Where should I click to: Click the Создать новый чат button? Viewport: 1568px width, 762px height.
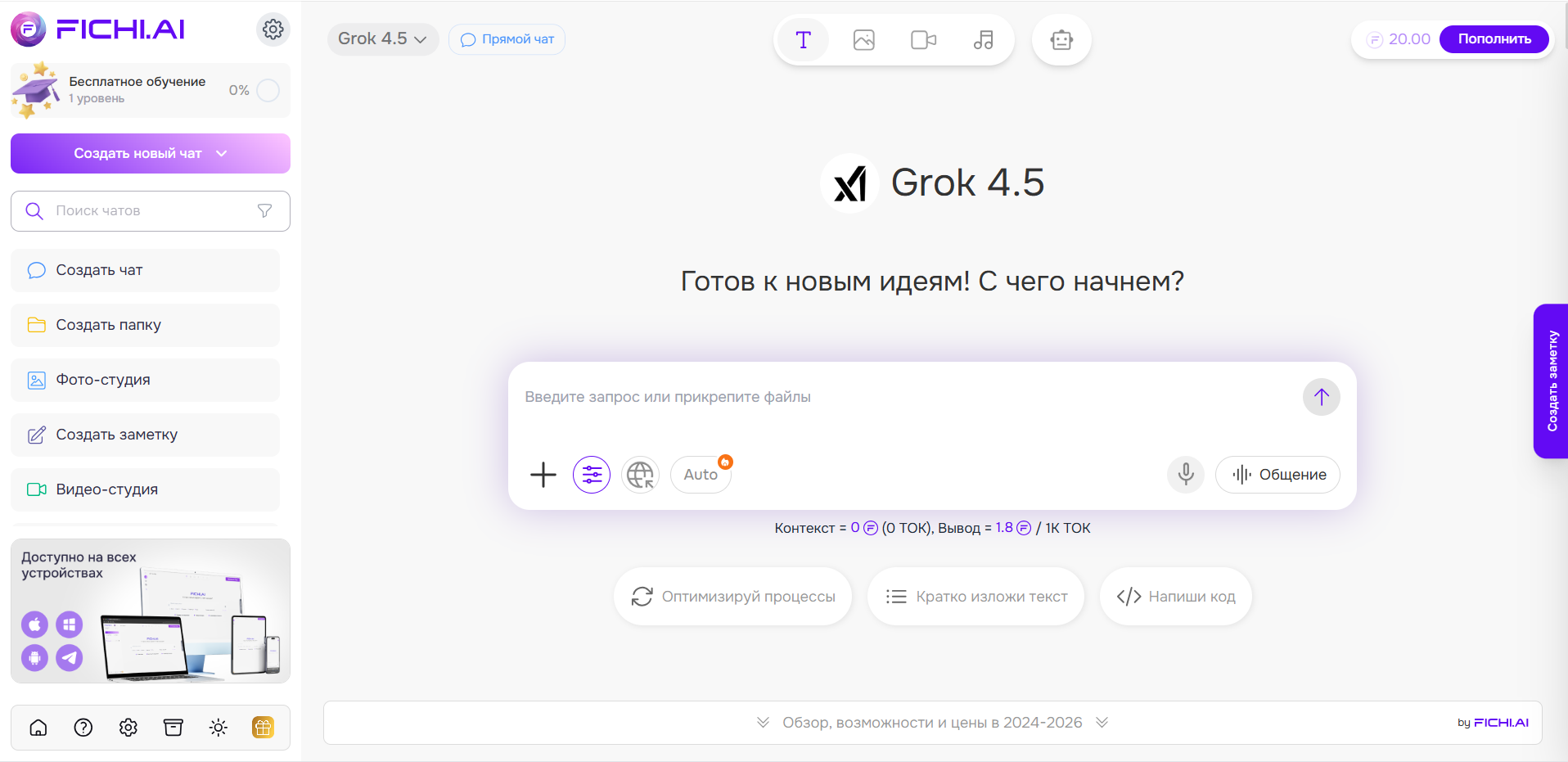151,154
